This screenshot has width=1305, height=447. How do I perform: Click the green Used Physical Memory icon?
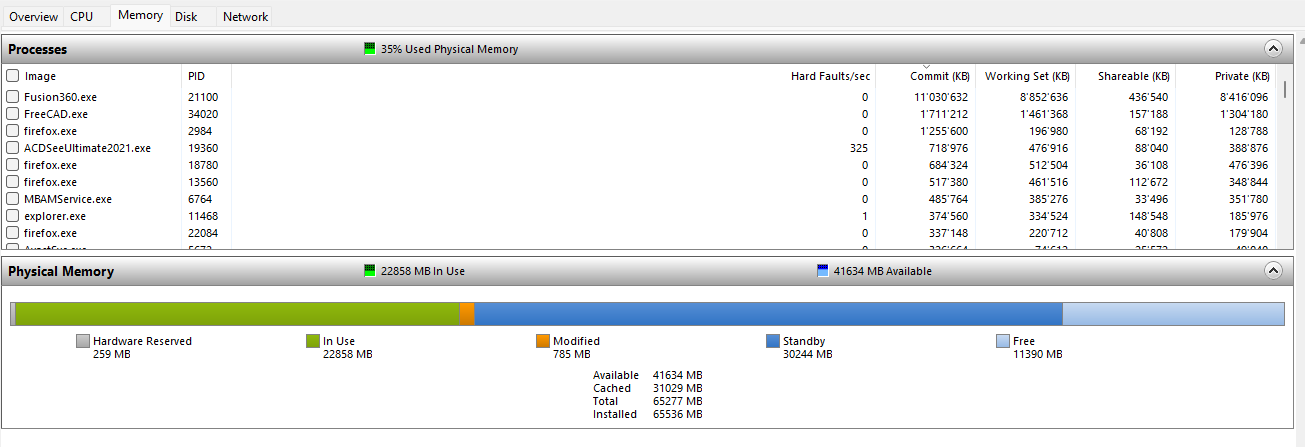(x=370, y=49)
